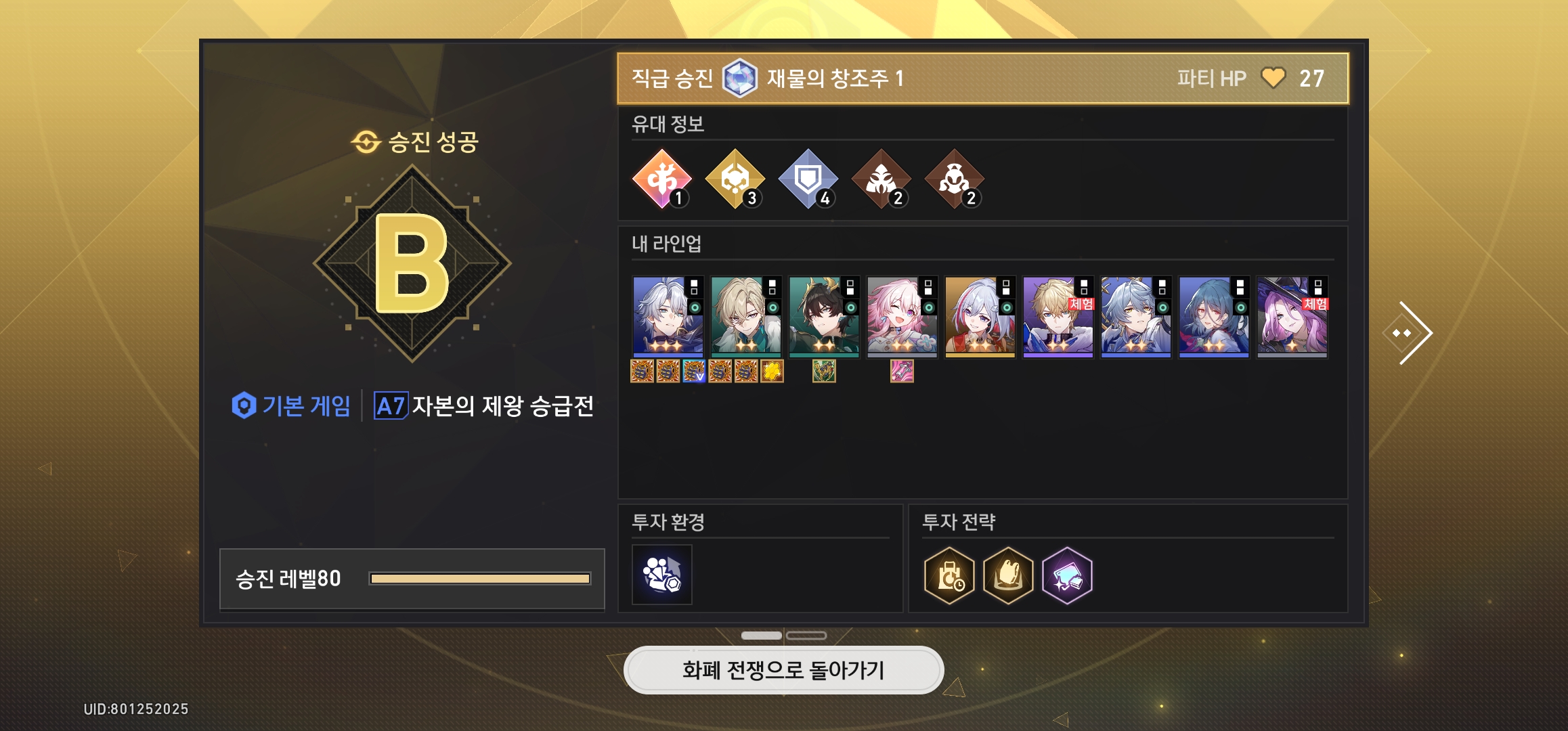Click the pink equipment item under lineup
Image resolution: width=1568 pixels, height=731 pixels.
(x=902, y=371)
